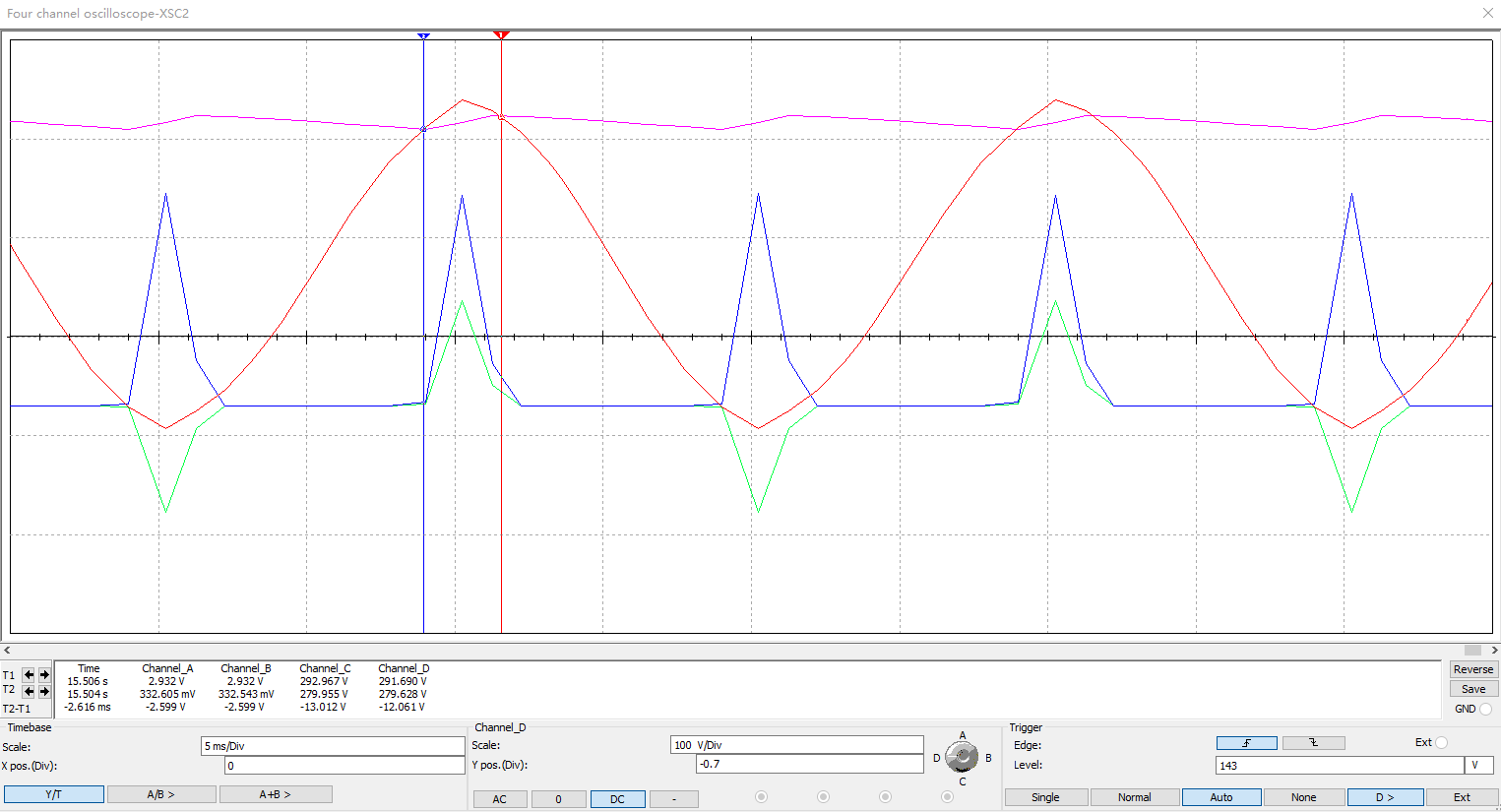Open the A+B > display mode
The image size is (1501, 812).
276,794
